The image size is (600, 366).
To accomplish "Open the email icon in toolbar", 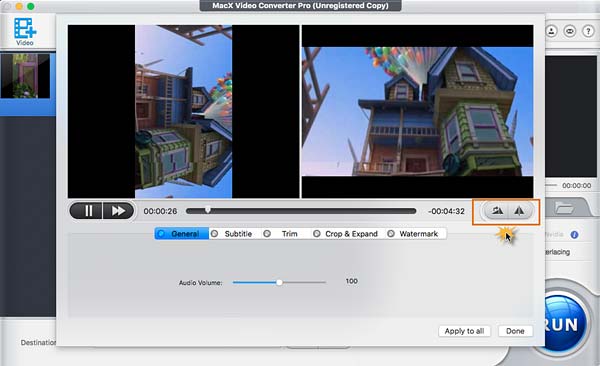I will 570,31.
